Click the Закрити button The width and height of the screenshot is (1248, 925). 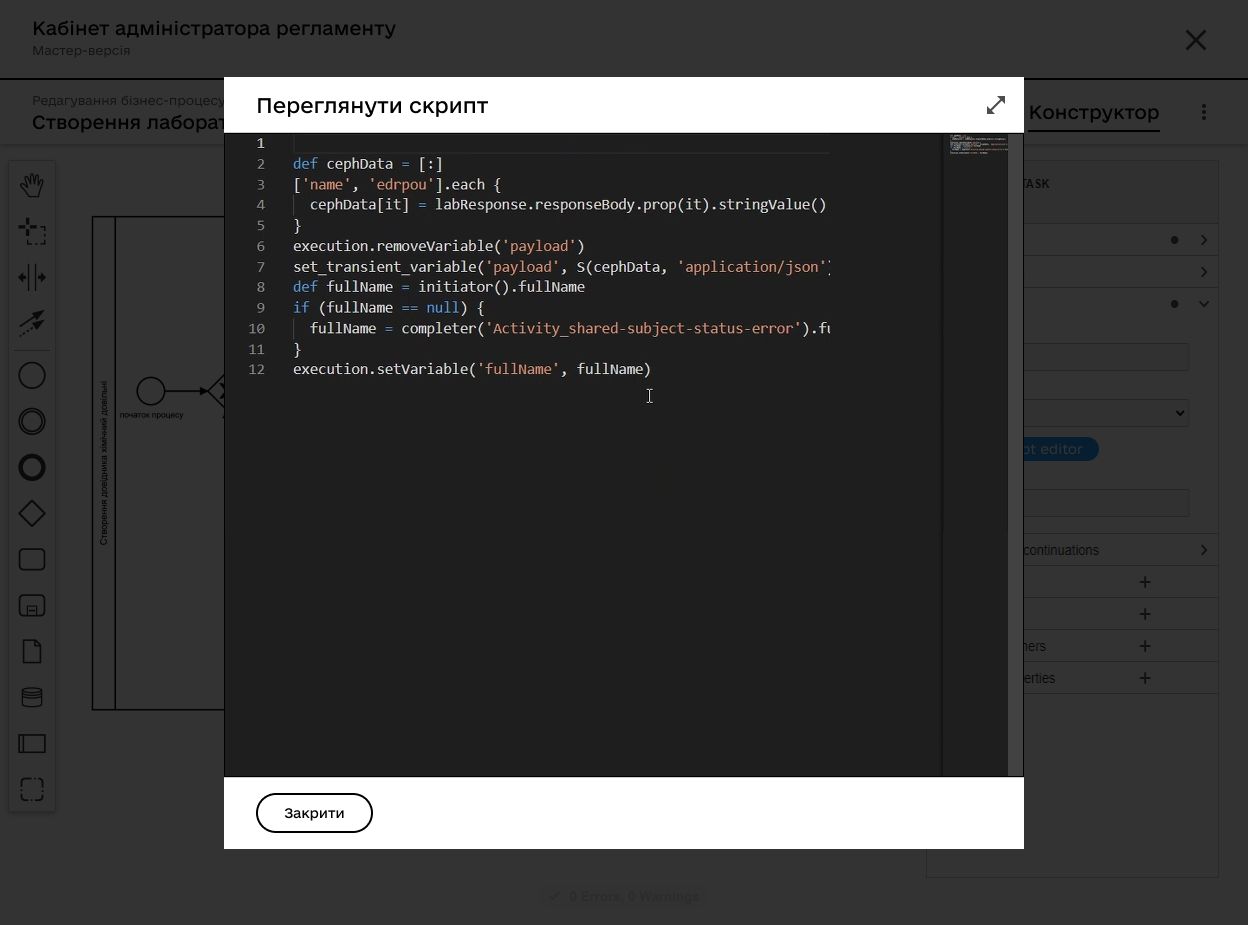click(314, 813)
